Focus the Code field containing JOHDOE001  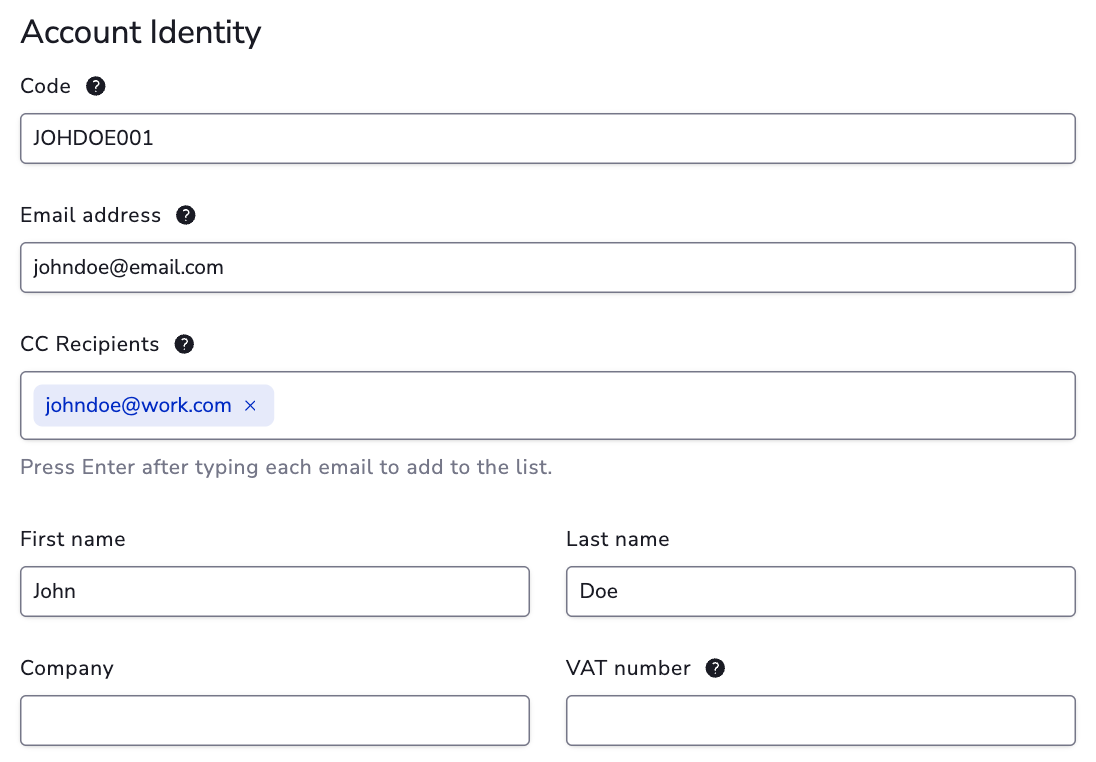coord(547,138)
